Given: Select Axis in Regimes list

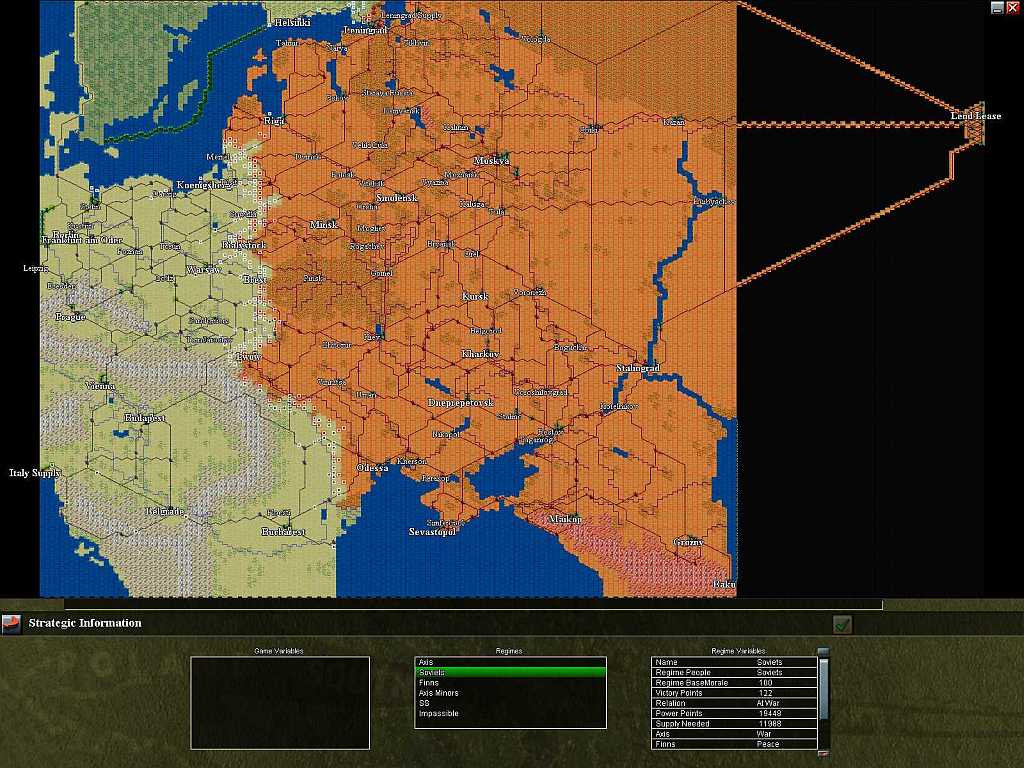Looking at the screenshot, I should tap(510, 662).
